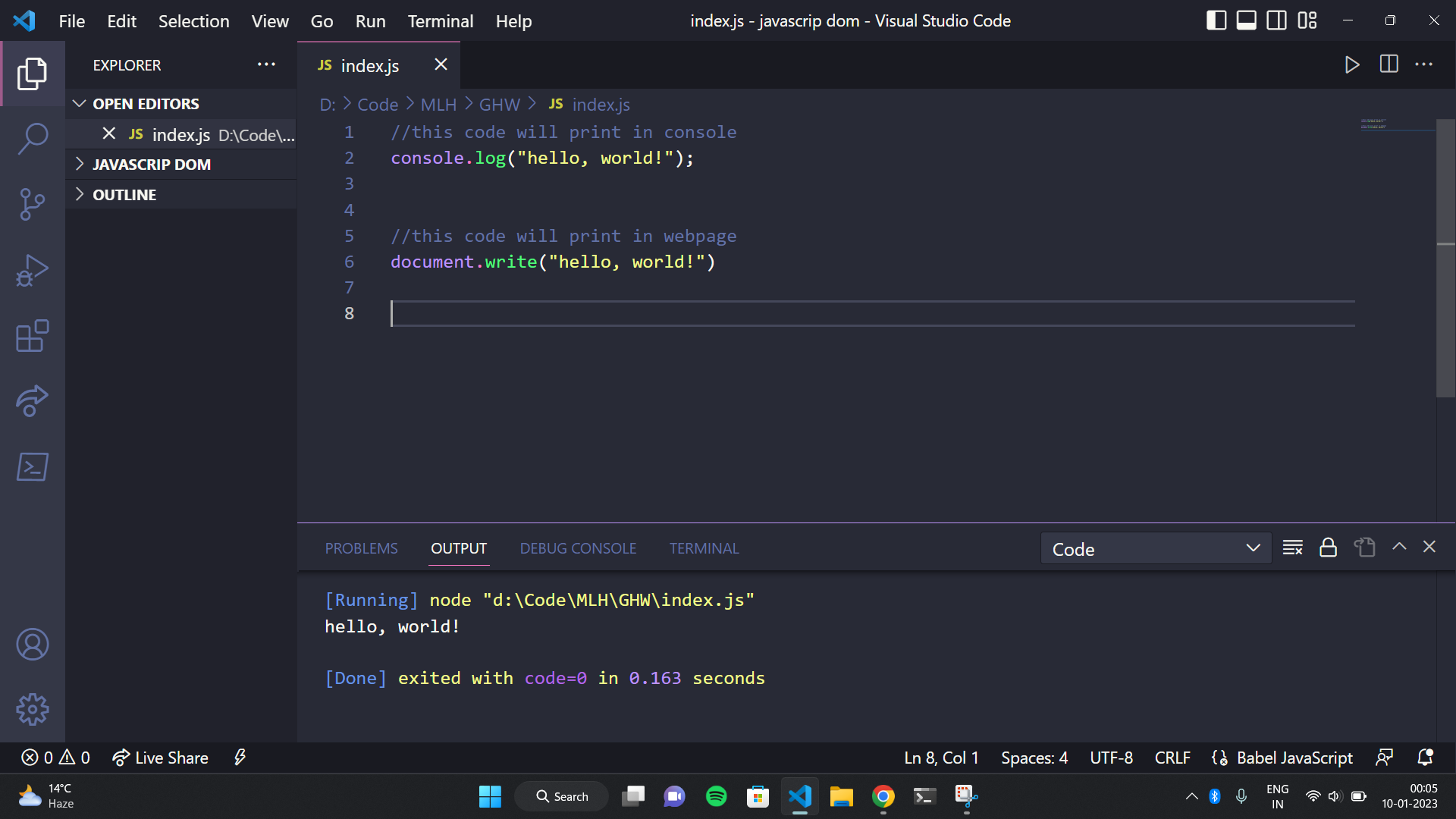Click Live Share in status bar
Viewport: 1456px width, 819px height.
[x=161, y=758]
